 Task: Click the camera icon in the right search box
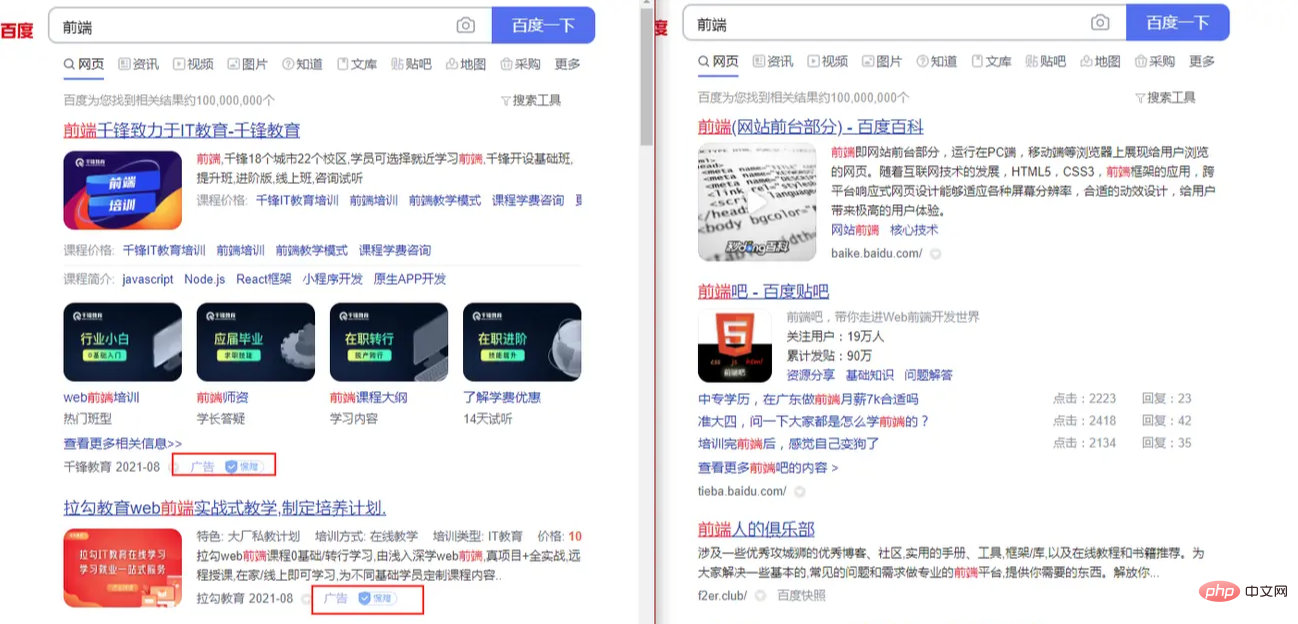pos(1100,23)
